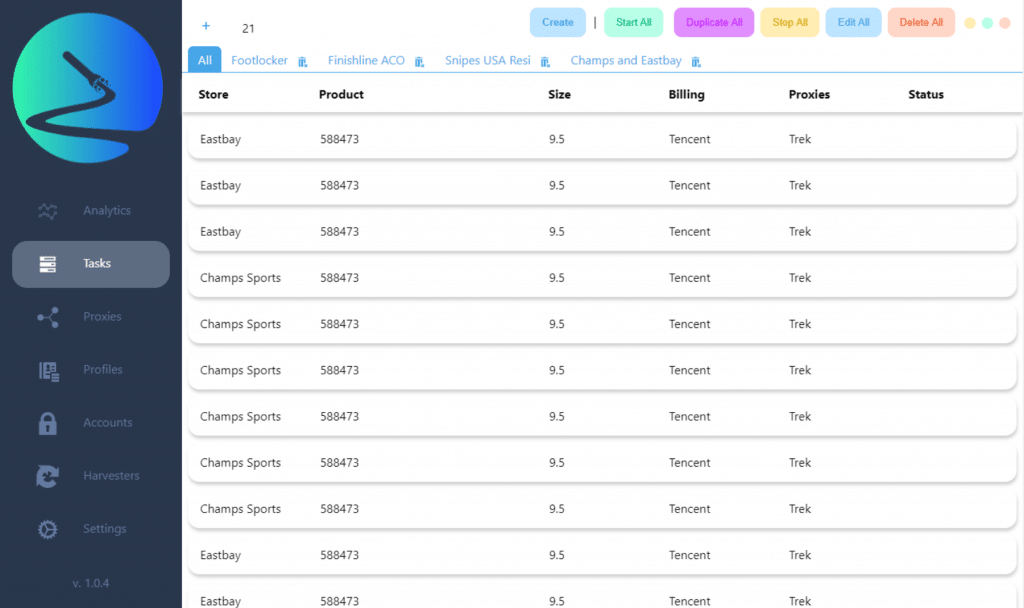Click the Start All button
This screenshot has width=1024, height=608.
point(633,22)
